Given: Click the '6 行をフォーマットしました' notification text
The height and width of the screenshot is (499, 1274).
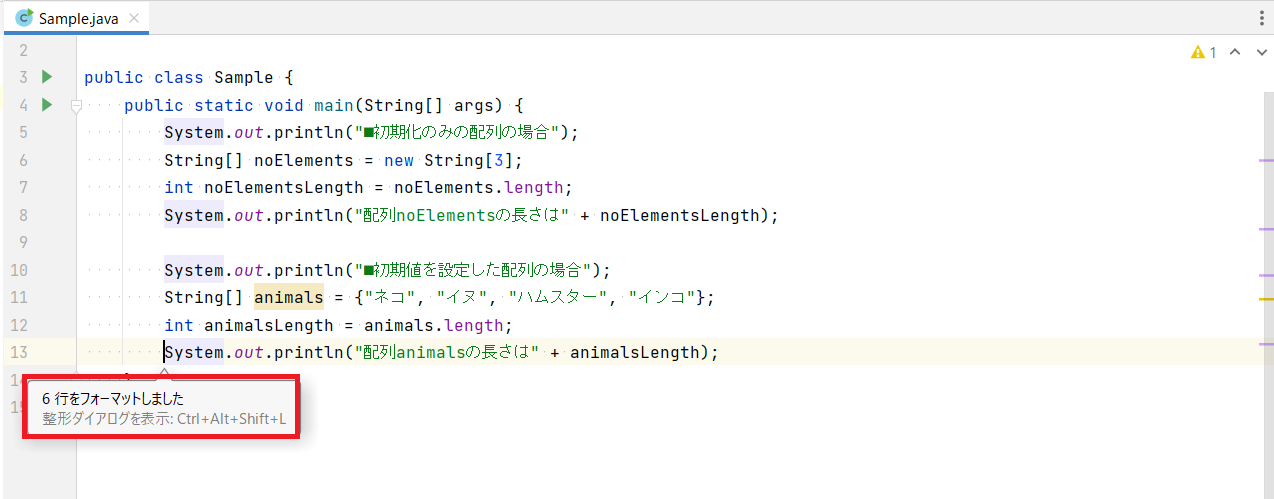Looking at the screenshot, I should click(113, 398).
